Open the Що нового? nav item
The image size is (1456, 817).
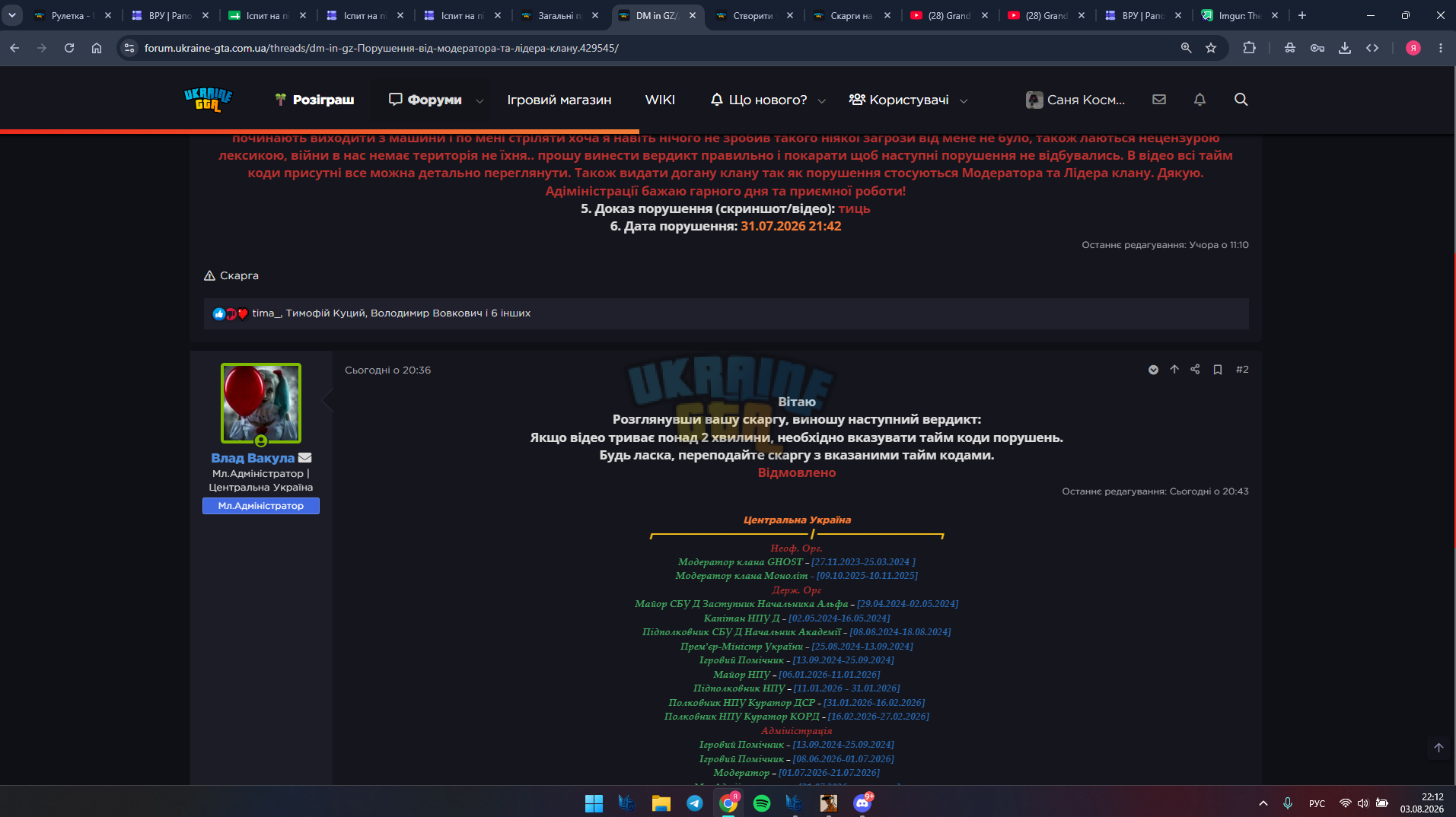[759, 100]
